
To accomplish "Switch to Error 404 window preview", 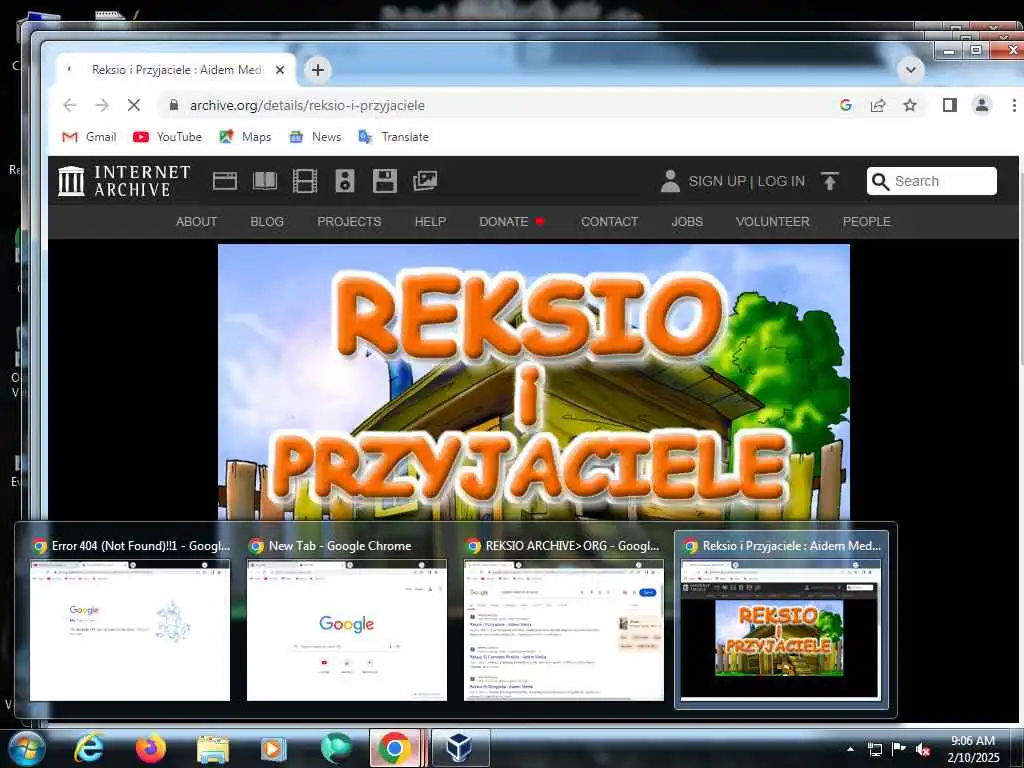I will (x=130, y=620).
